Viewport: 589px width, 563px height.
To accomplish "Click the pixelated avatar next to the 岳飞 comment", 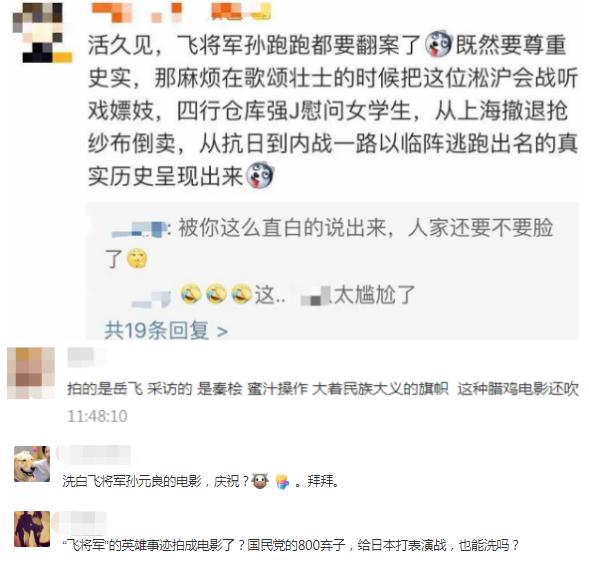I will 31,373.
